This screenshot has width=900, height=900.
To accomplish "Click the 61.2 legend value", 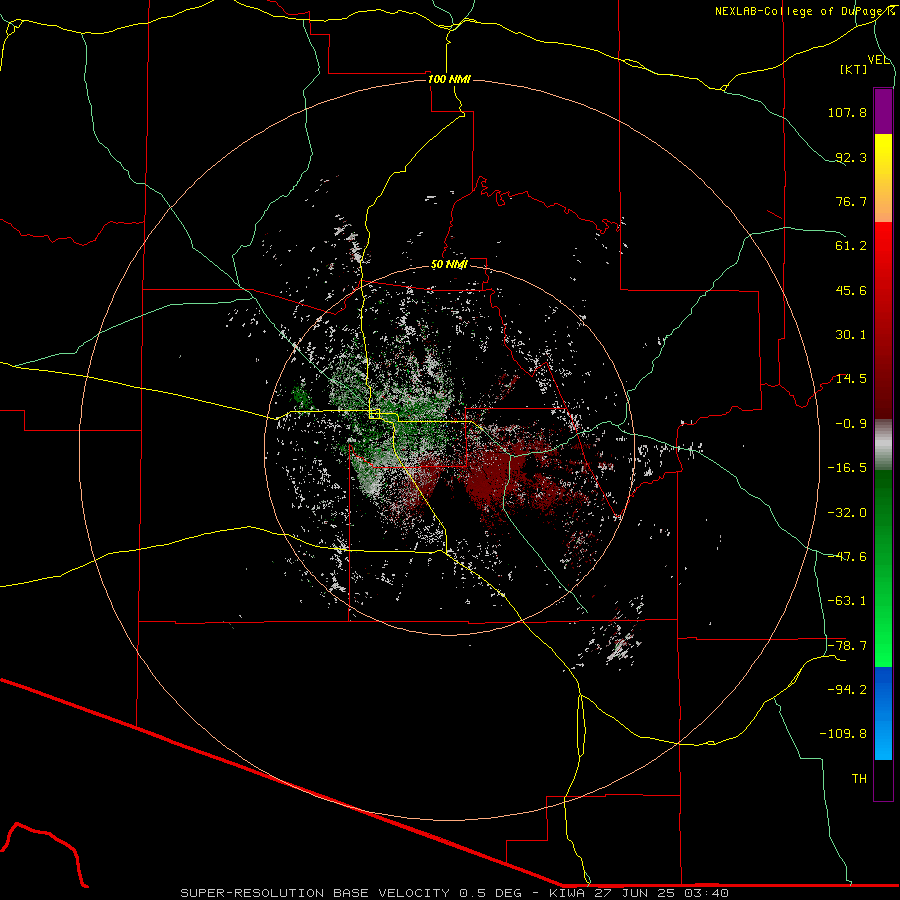I will (x=851, y=246).
